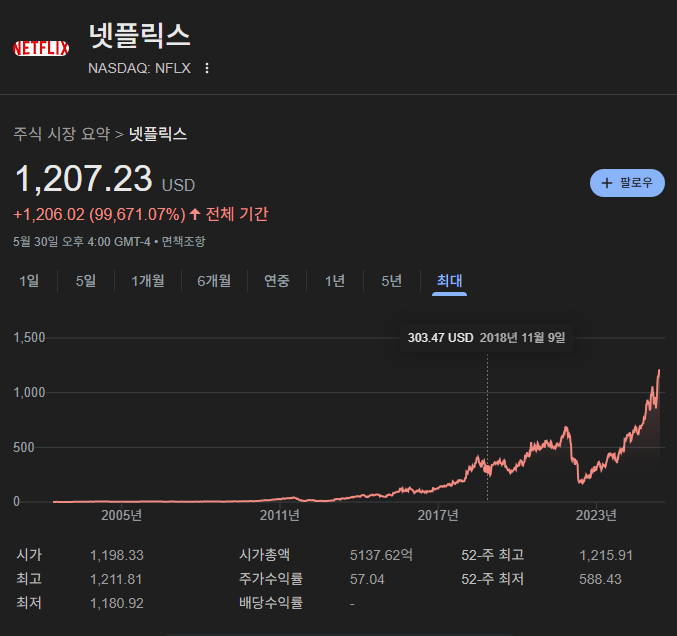677x636 pixels.
Task: Click the 1,500 y-axis label
Action: [x=29, y=338]
